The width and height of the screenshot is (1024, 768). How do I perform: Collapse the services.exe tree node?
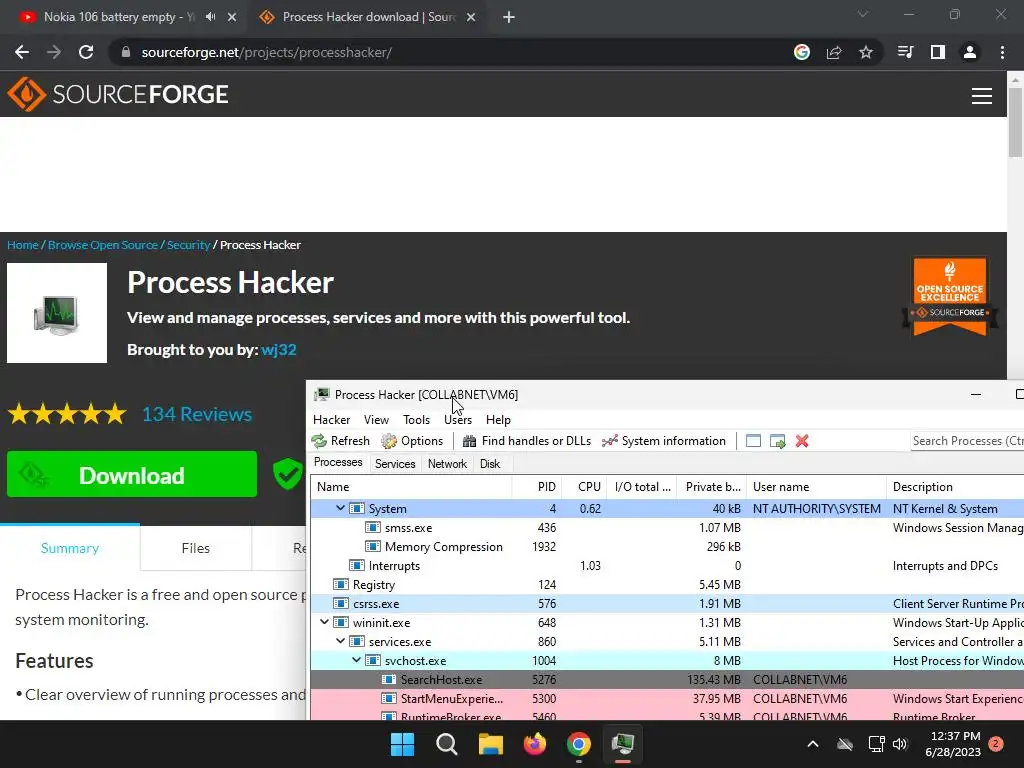click(x=340, y=641)
